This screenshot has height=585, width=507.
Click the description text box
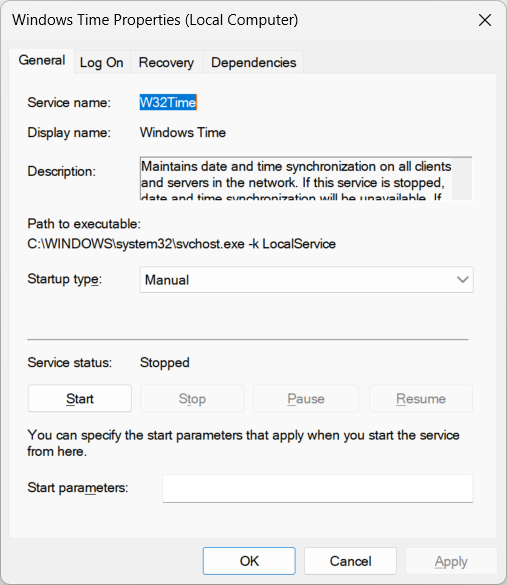pyautogui.click(x=295, y=179)
